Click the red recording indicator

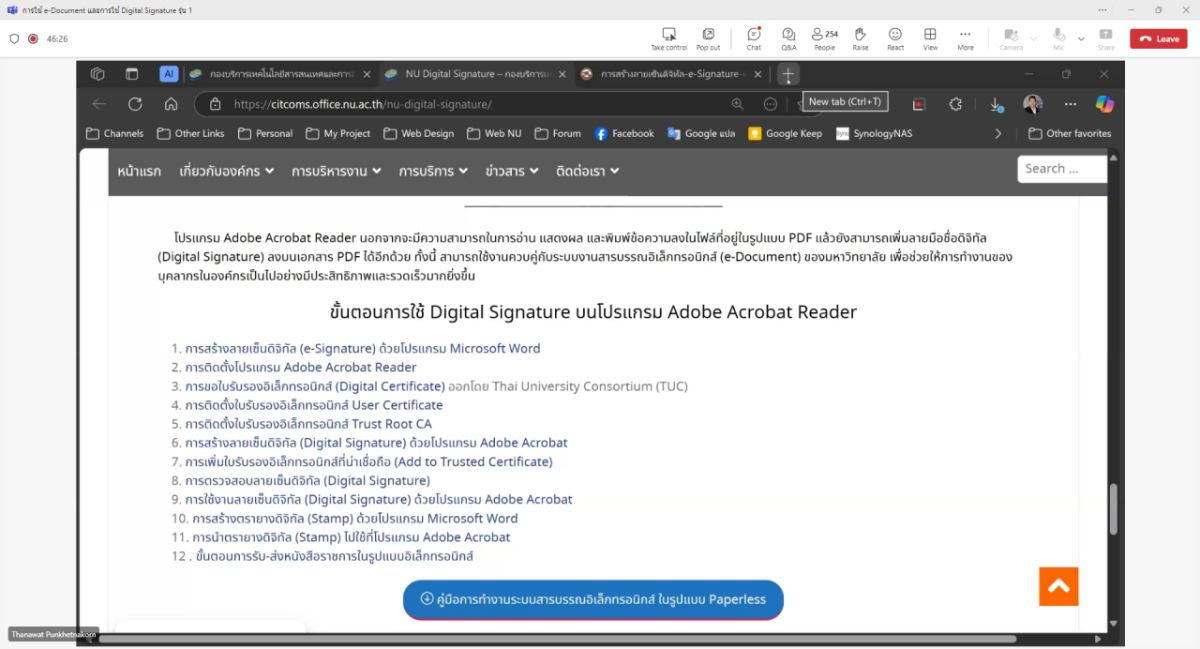33,39
